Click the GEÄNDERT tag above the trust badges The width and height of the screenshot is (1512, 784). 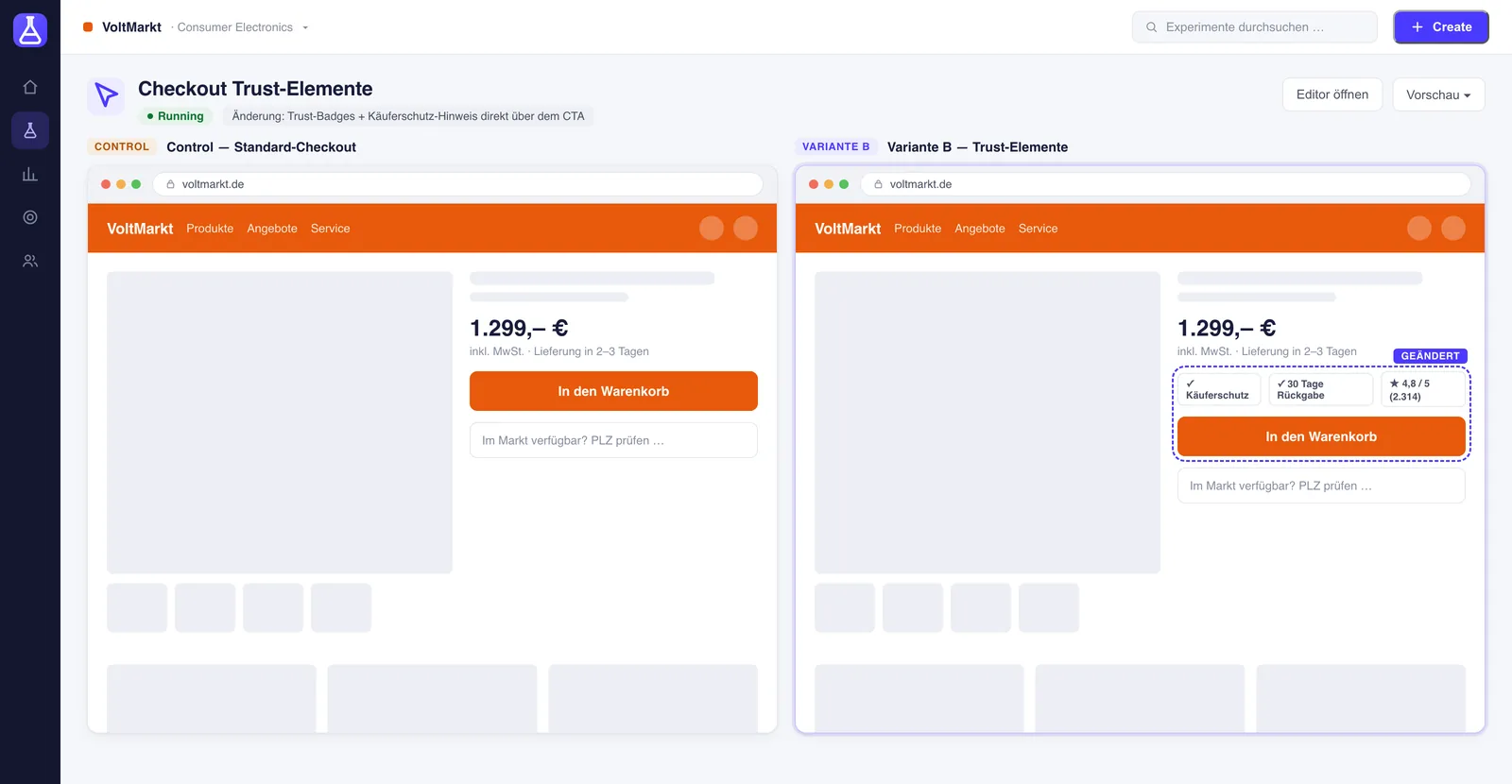pos(1430,356)
